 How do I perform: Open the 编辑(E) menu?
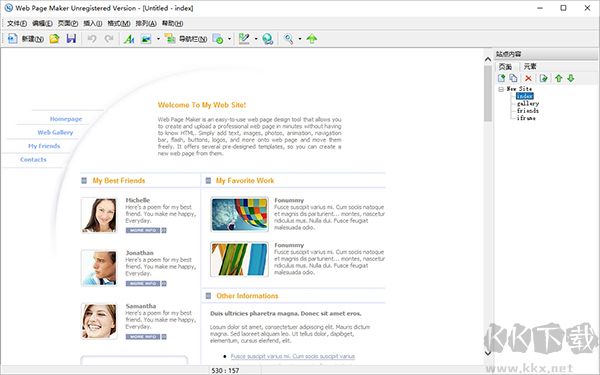[x=42, y=23]
